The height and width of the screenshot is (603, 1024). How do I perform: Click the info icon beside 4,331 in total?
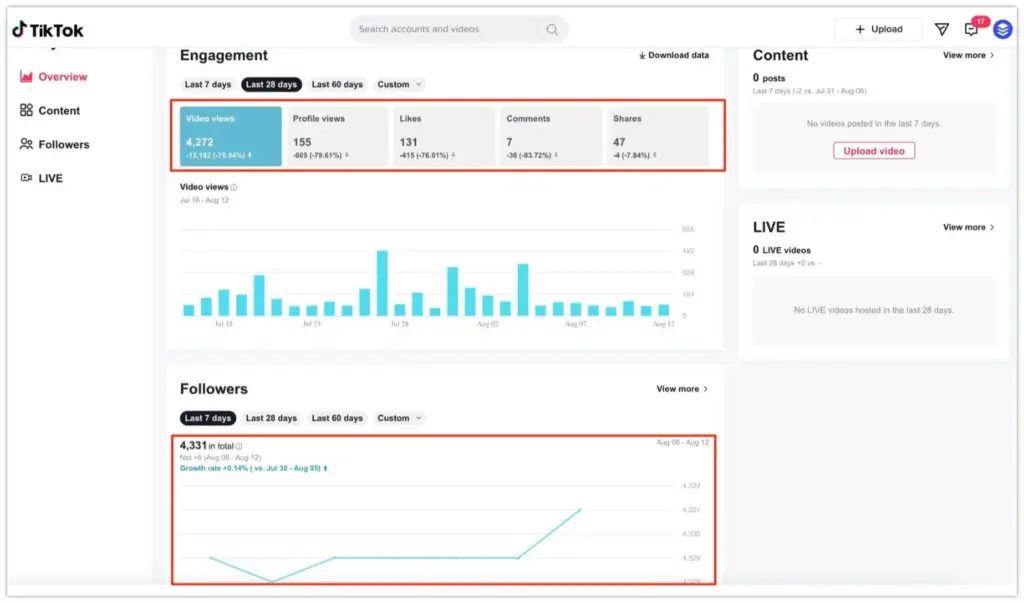pyautogui.click(x=239, y=447)
